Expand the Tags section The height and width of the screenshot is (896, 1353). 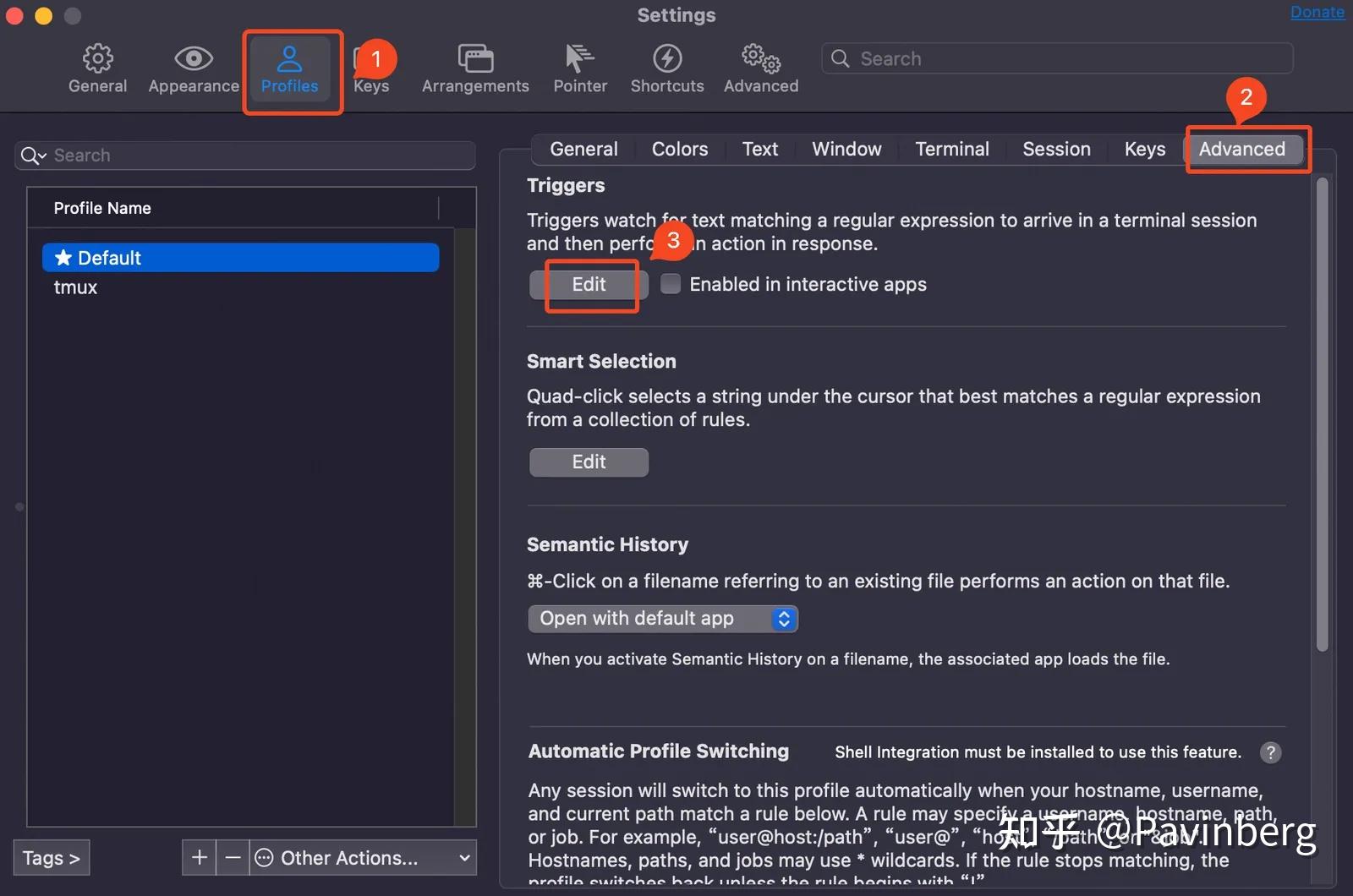[51, 857]
